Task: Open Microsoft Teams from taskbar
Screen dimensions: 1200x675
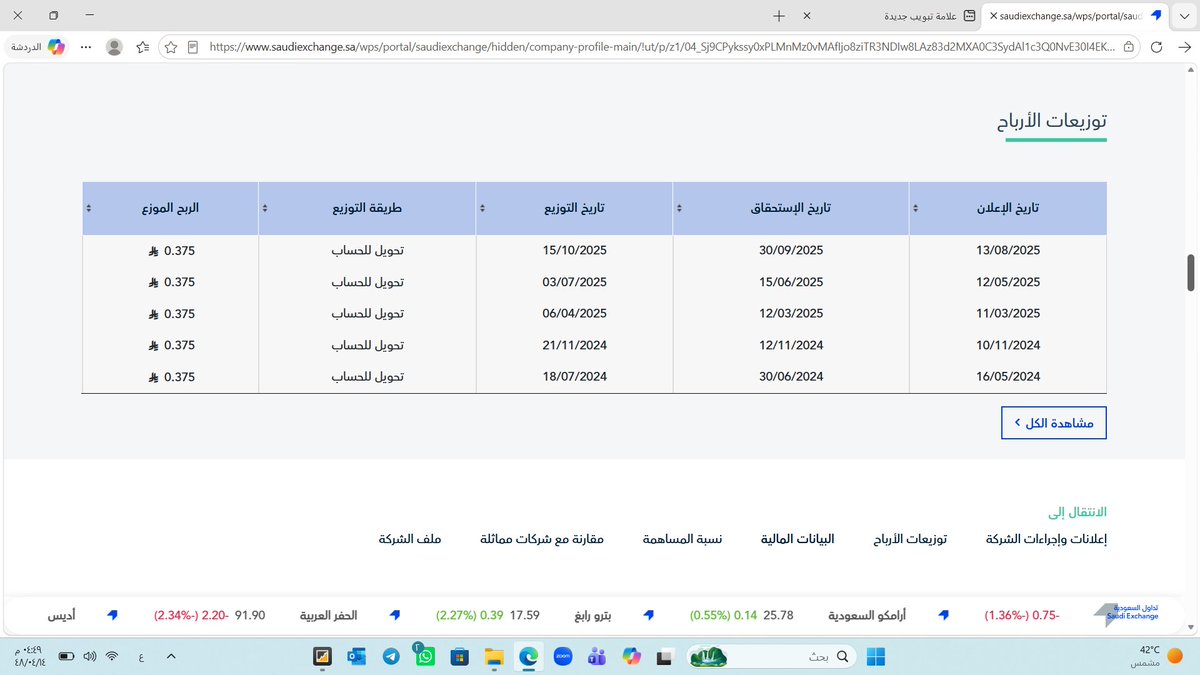Action: [x=597, y=656]
